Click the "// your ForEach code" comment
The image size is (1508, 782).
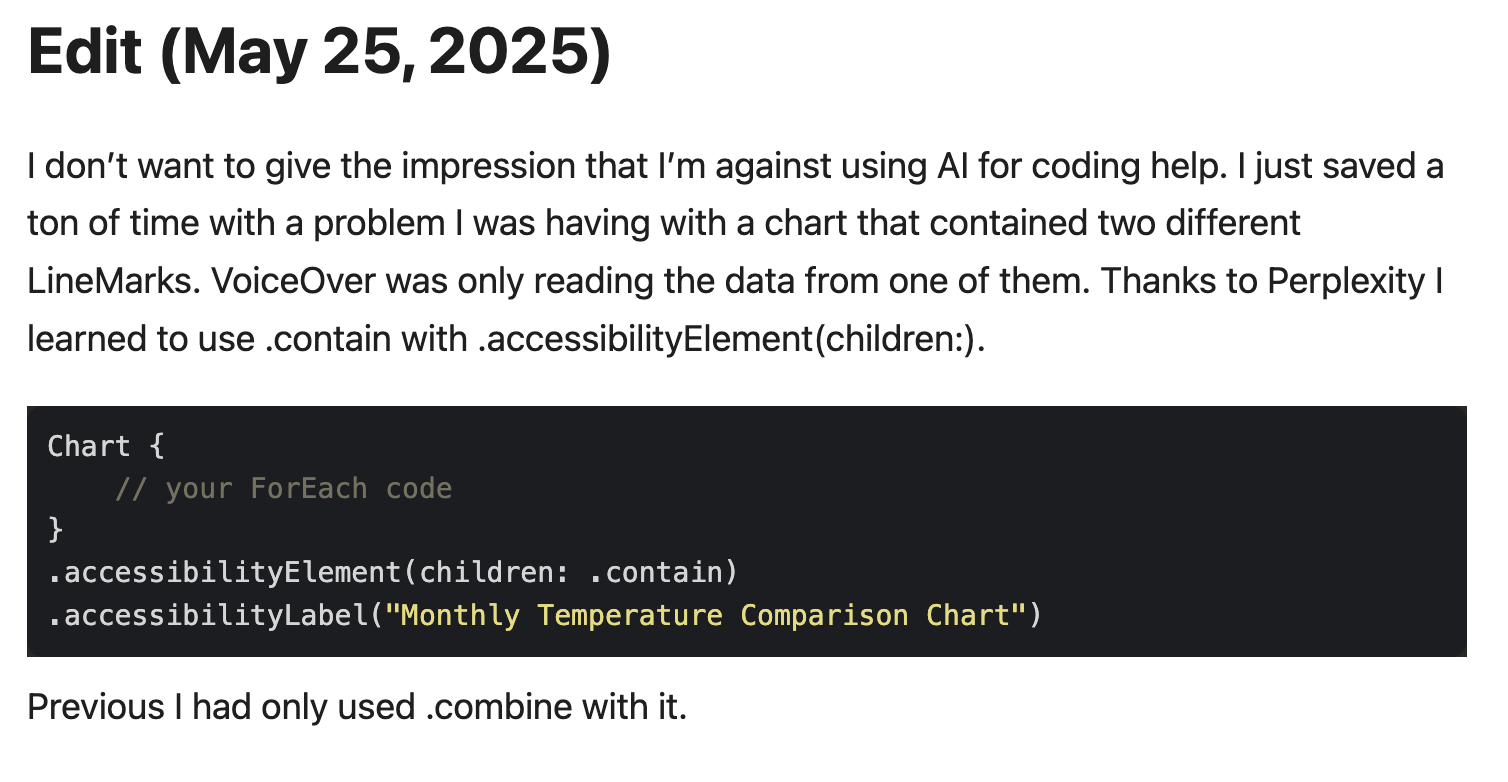(x=283, y=488)
